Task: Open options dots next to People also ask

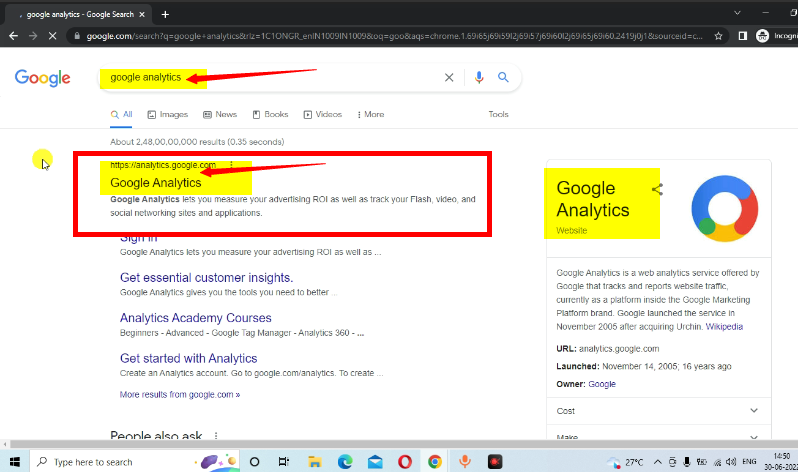Action: (x=216, y=436)
